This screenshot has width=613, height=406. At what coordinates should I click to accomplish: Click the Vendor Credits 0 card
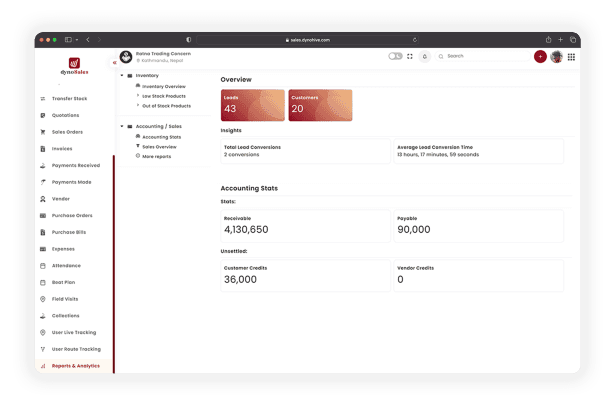[x=479, y=276]
